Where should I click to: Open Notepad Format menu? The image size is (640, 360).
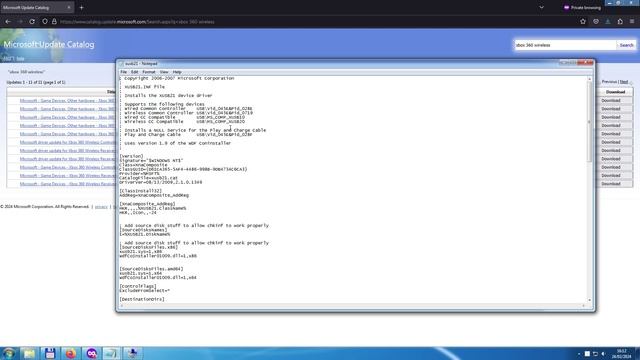(149, 72)
